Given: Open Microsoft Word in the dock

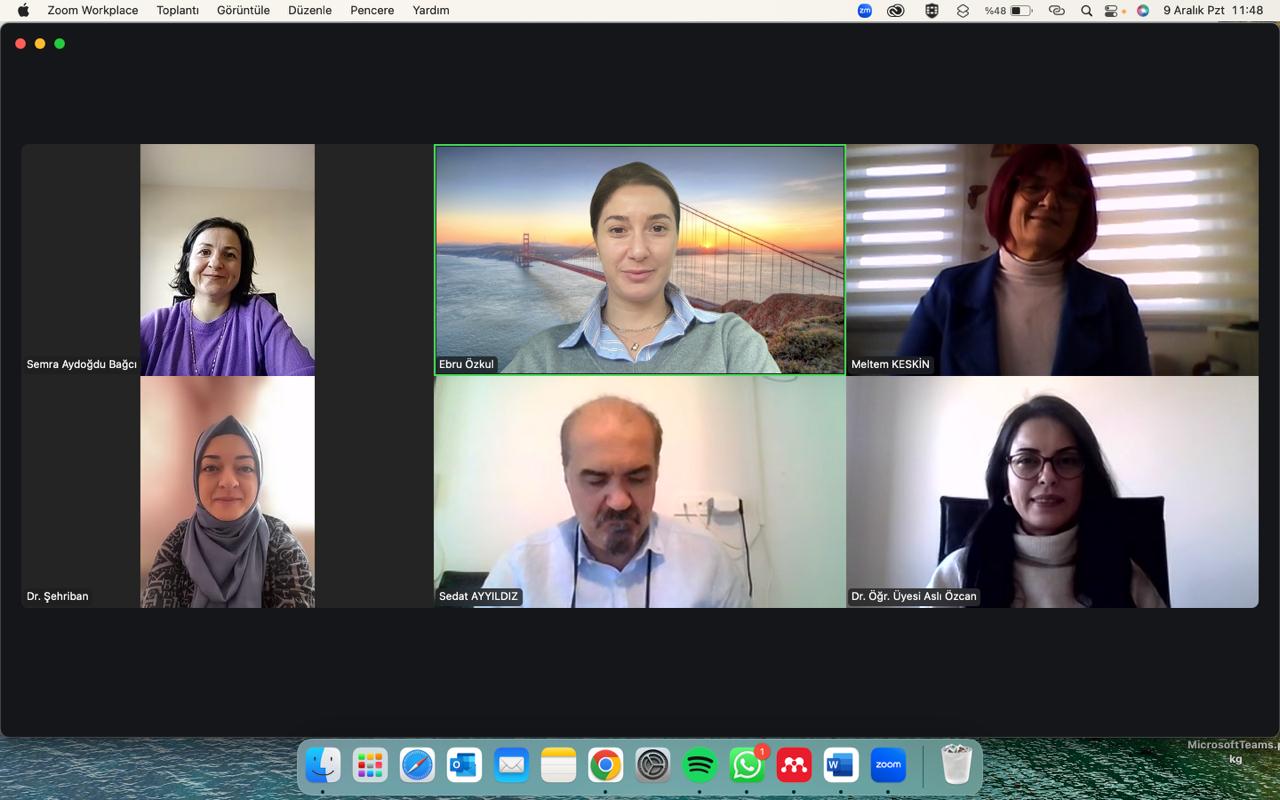Looking at the screenshot, I should [841, 766].
